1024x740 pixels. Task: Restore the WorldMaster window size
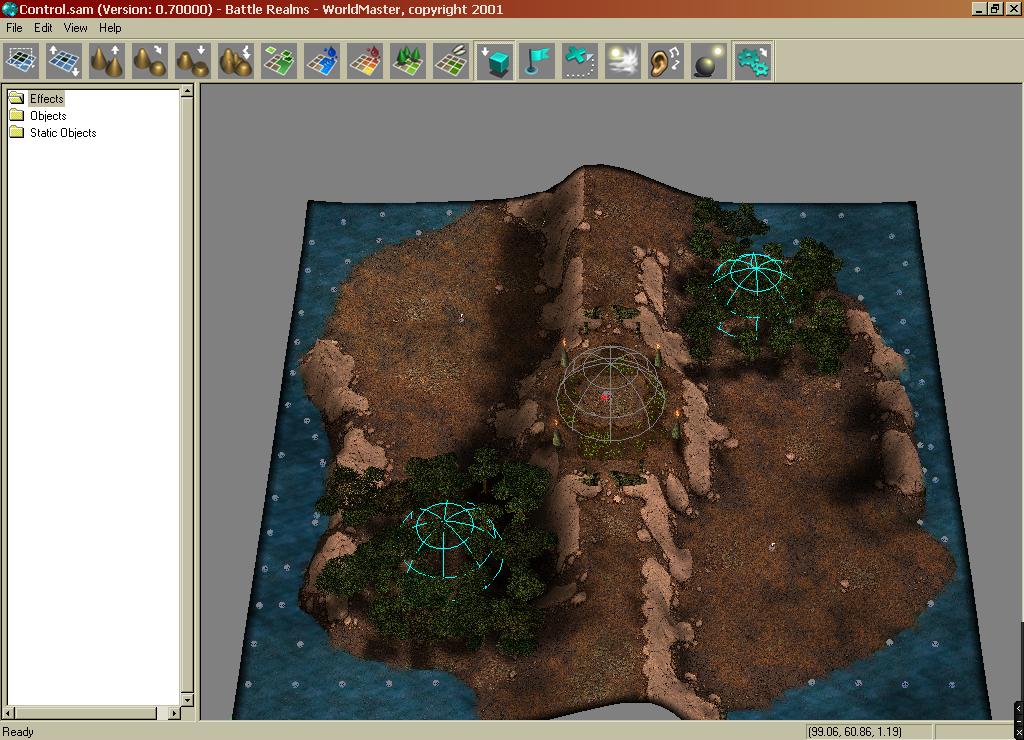[995, 8]
